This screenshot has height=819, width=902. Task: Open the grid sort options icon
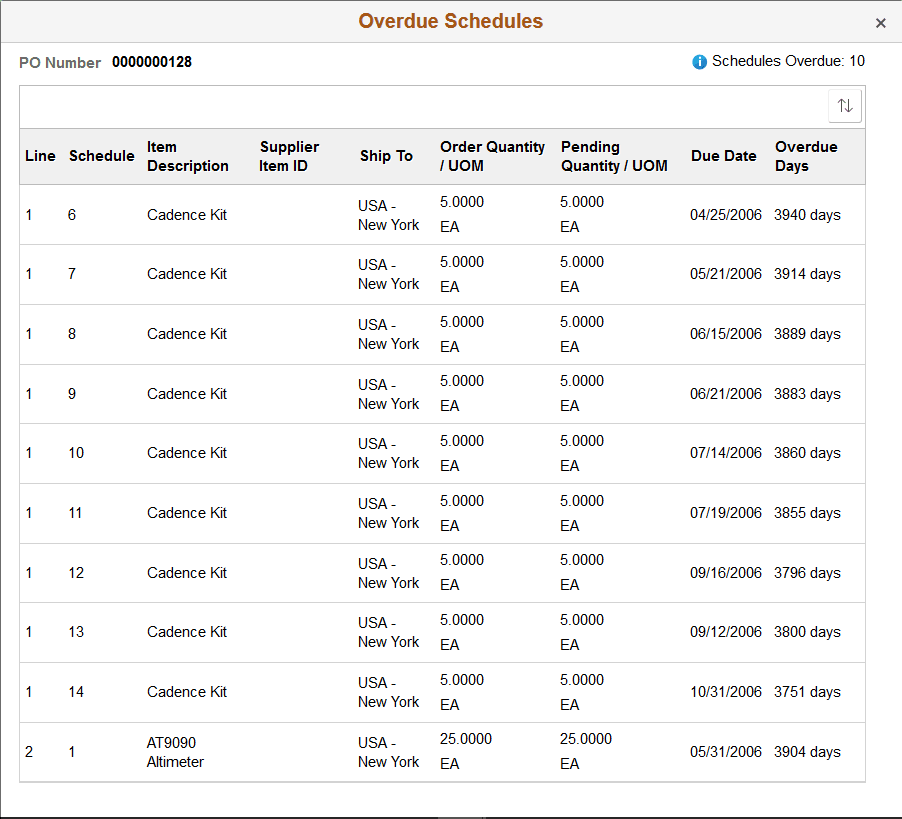click(x=845, y=105)
